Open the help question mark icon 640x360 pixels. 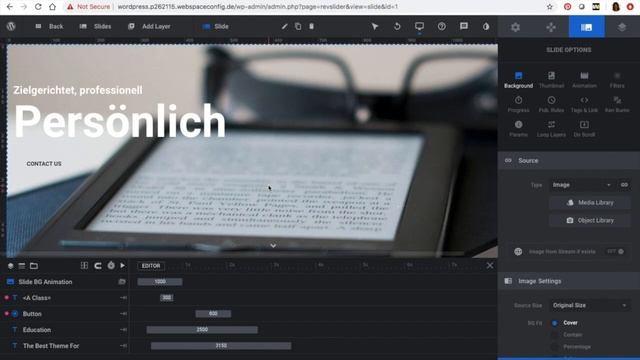(442, 27)
